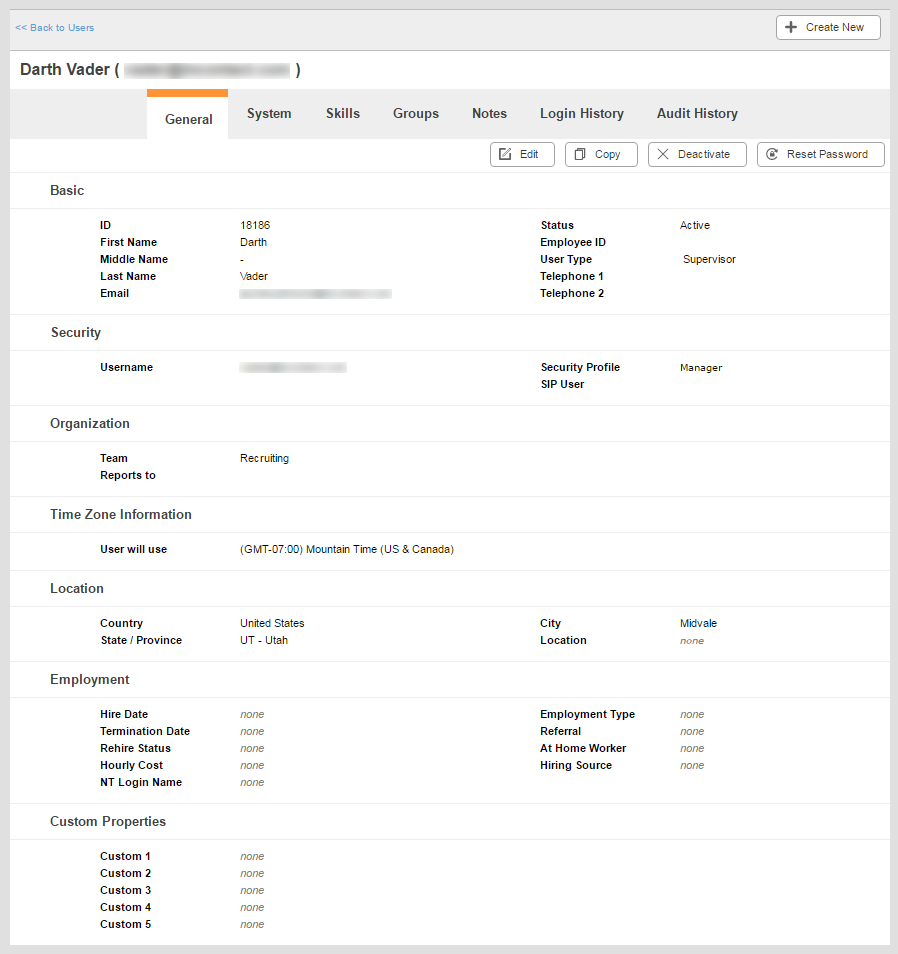Screen dimensions: 898x954
Task: Click the User Type value Supervisor
Action: coord(709,259)
